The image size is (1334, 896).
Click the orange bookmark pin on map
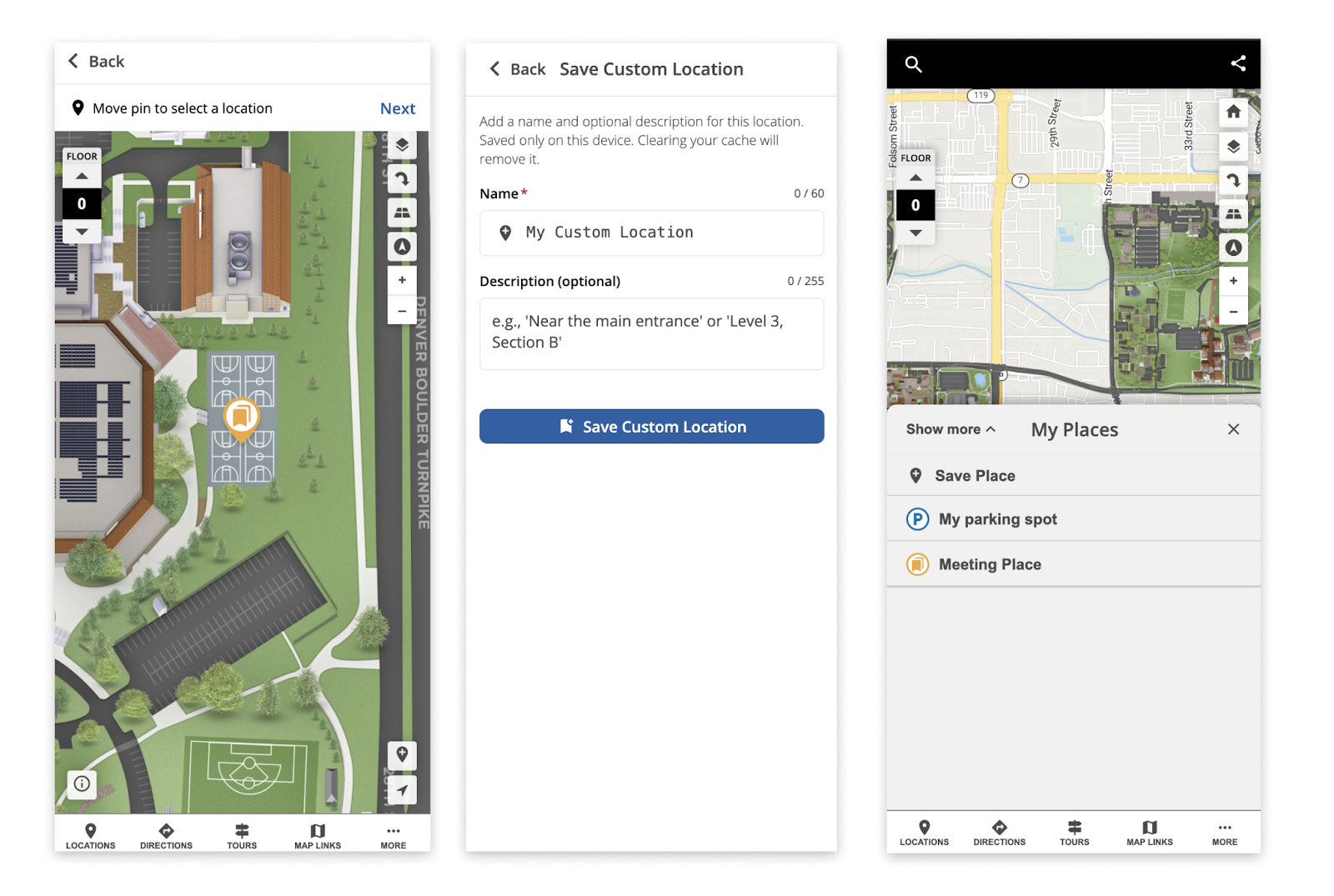(x=241, y=417)
